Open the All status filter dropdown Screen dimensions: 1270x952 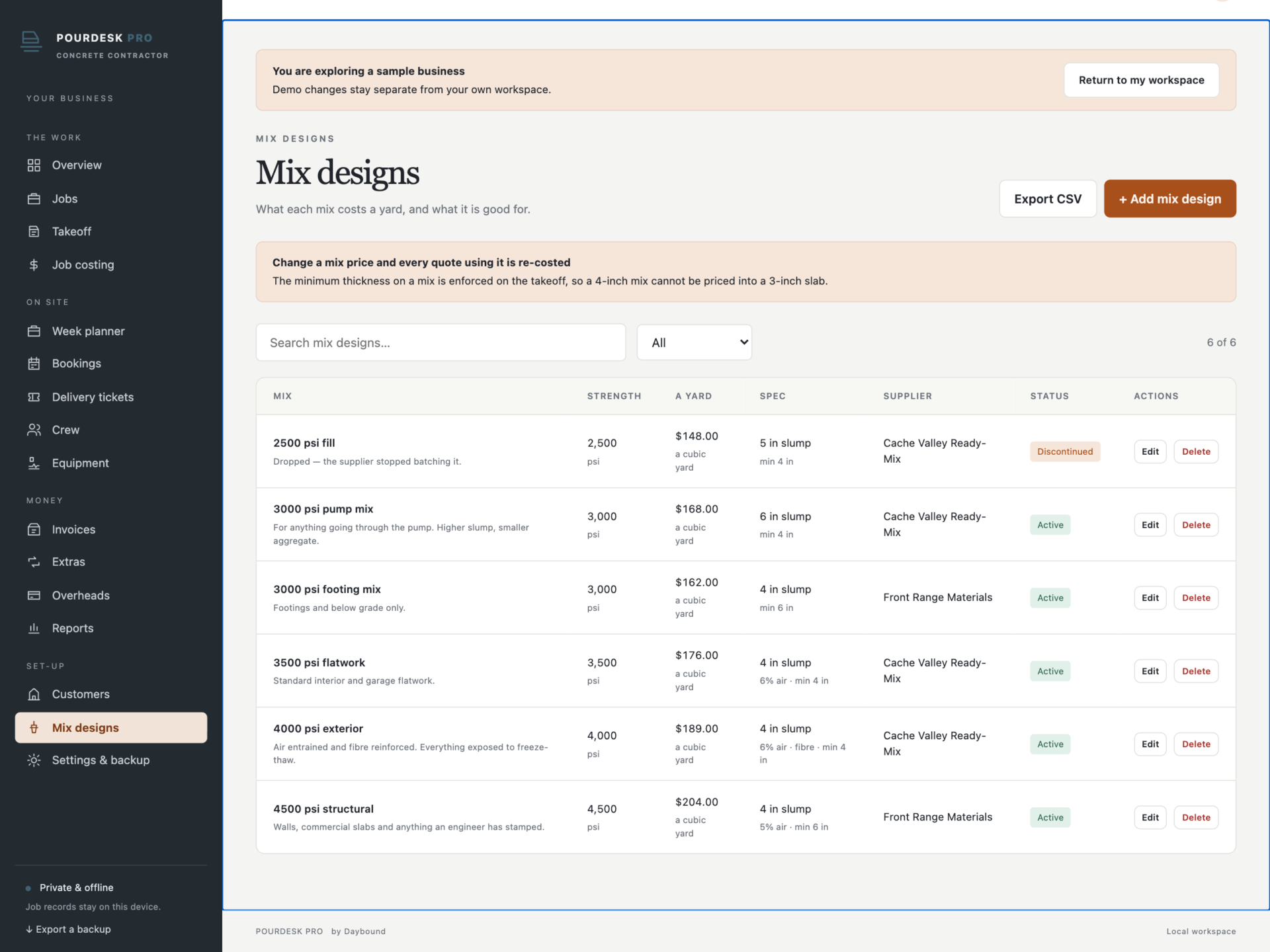694,342
